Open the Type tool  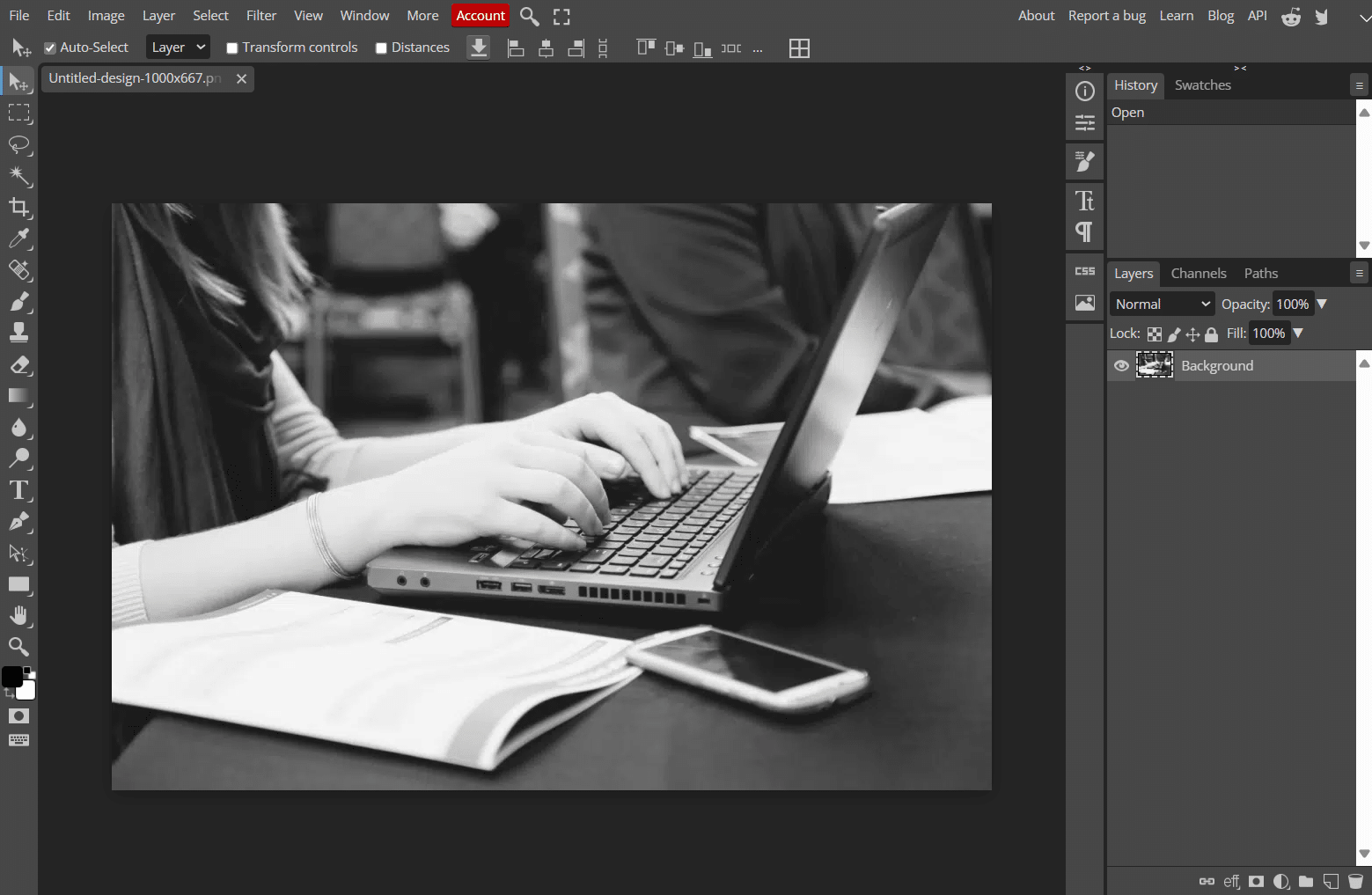click(19, 490)
